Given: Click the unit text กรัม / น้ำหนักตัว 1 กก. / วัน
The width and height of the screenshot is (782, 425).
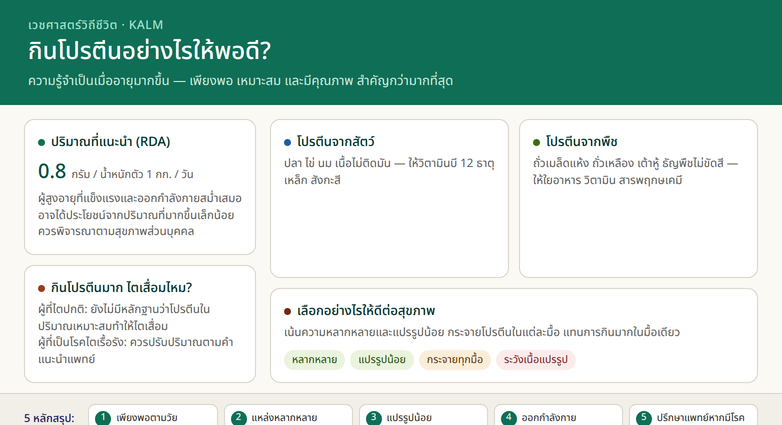Looking at the screenshot, I should point(132,174).
